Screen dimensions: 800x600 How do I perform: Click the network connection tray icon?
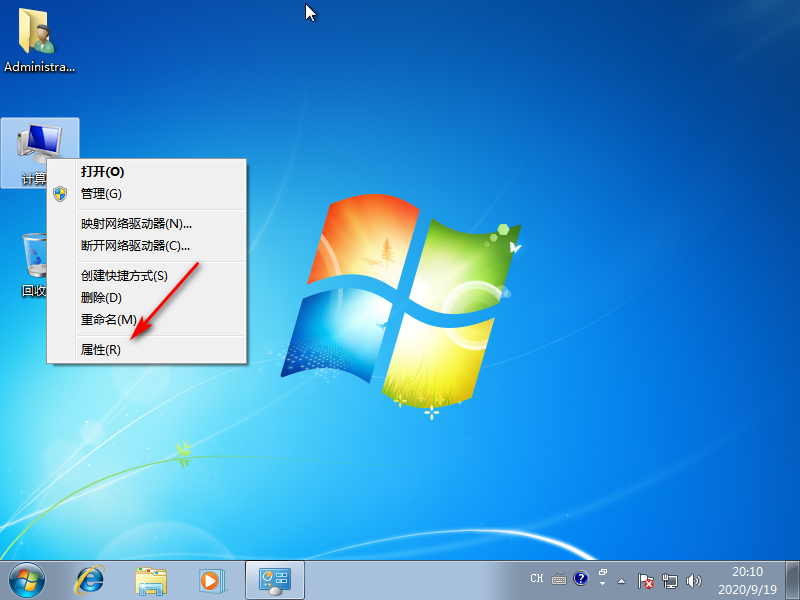[671, 580]
